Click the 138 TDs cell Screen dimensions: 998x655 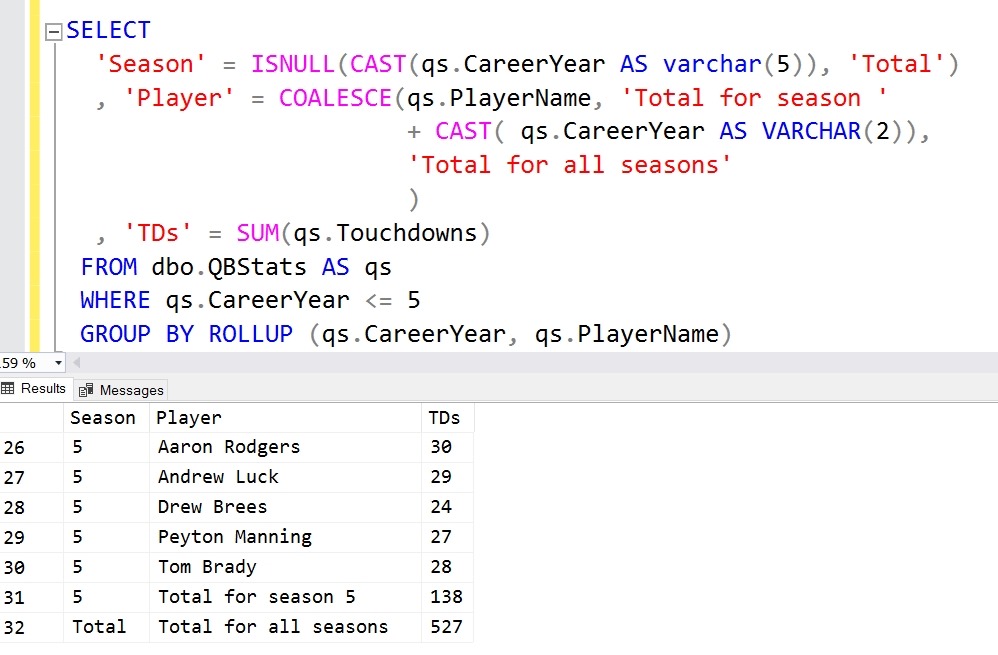pos(446,597)
